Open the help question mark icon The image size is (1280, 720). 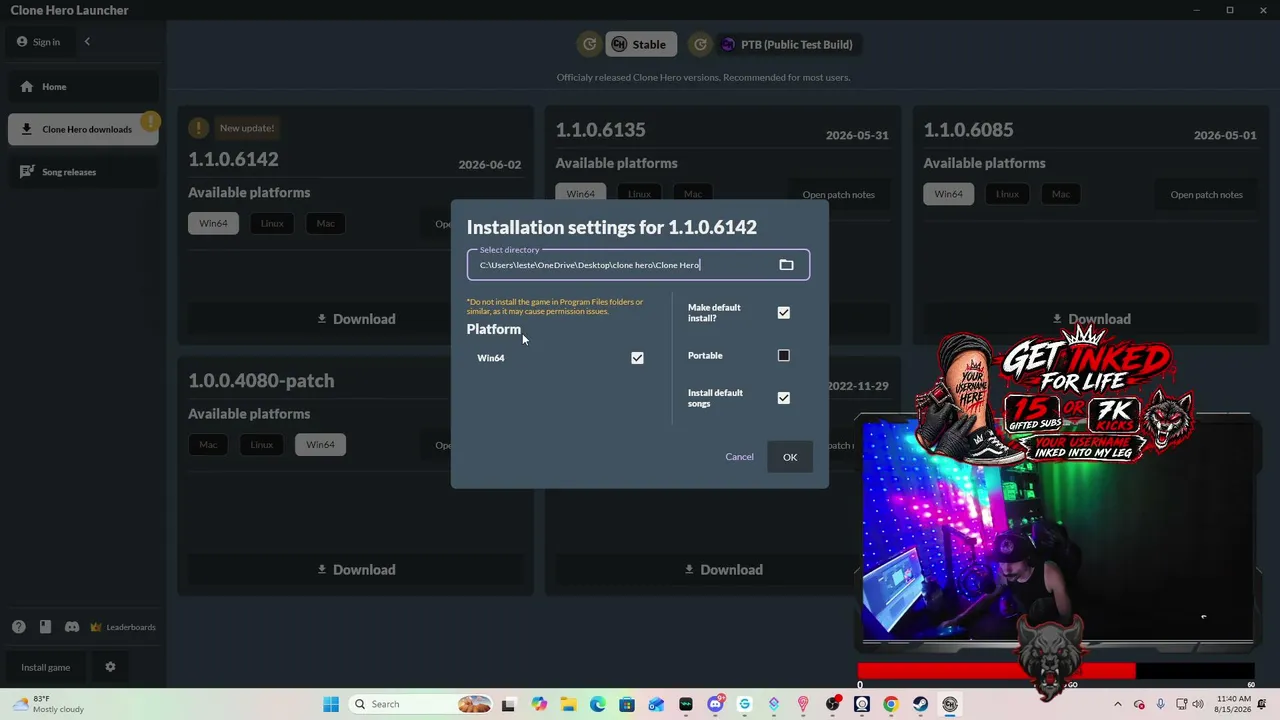[19, 627]
